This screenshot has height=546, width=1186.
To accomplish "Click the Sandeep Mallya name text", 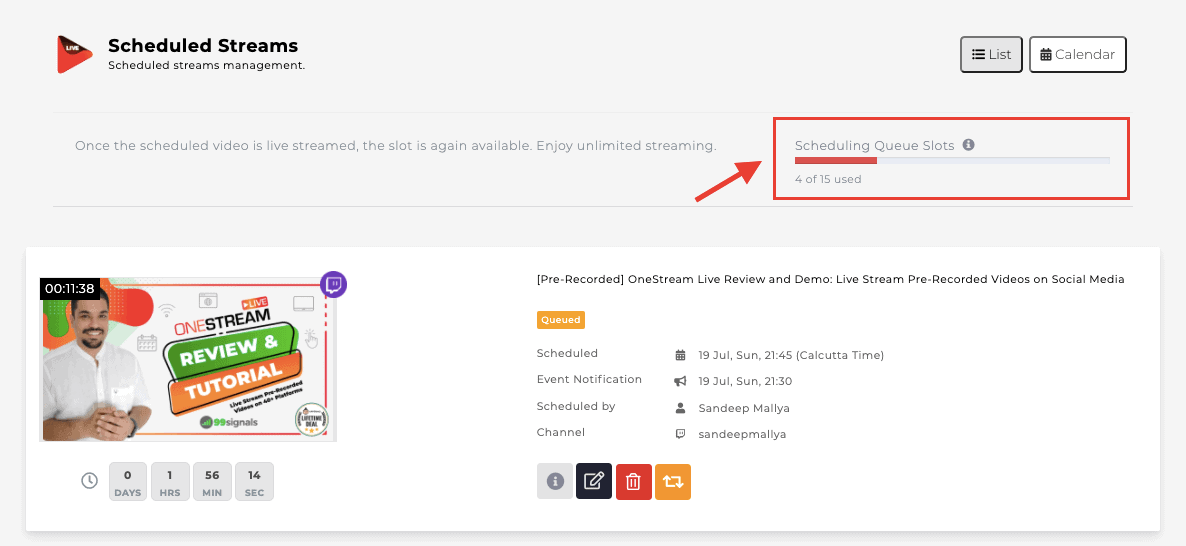I will [x=742, y=408].
